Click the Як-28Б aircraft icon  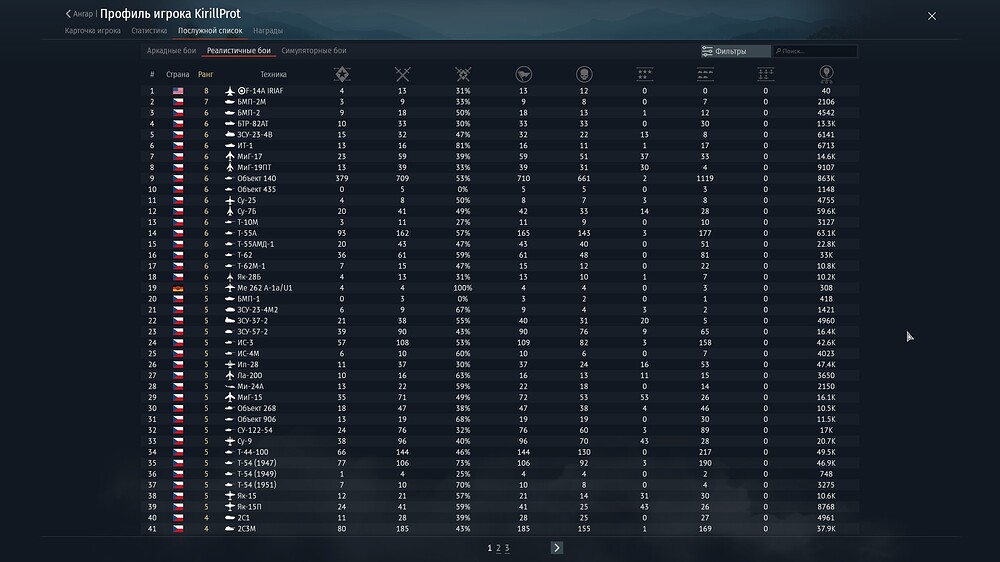tap(230, 277)
